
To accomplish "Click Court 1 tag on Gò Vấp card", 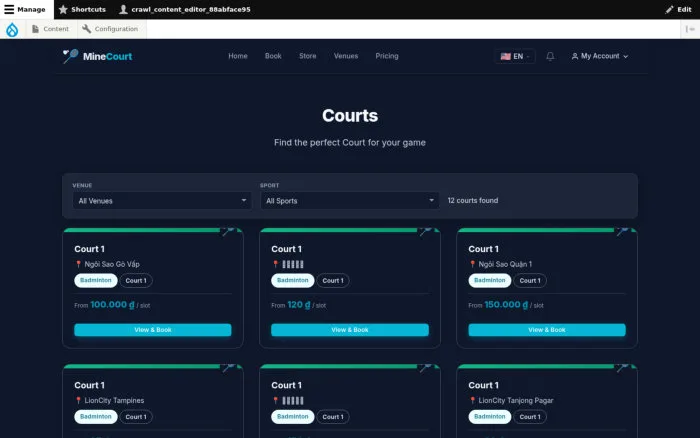I will pyautogui.click(x=136, y=280).
